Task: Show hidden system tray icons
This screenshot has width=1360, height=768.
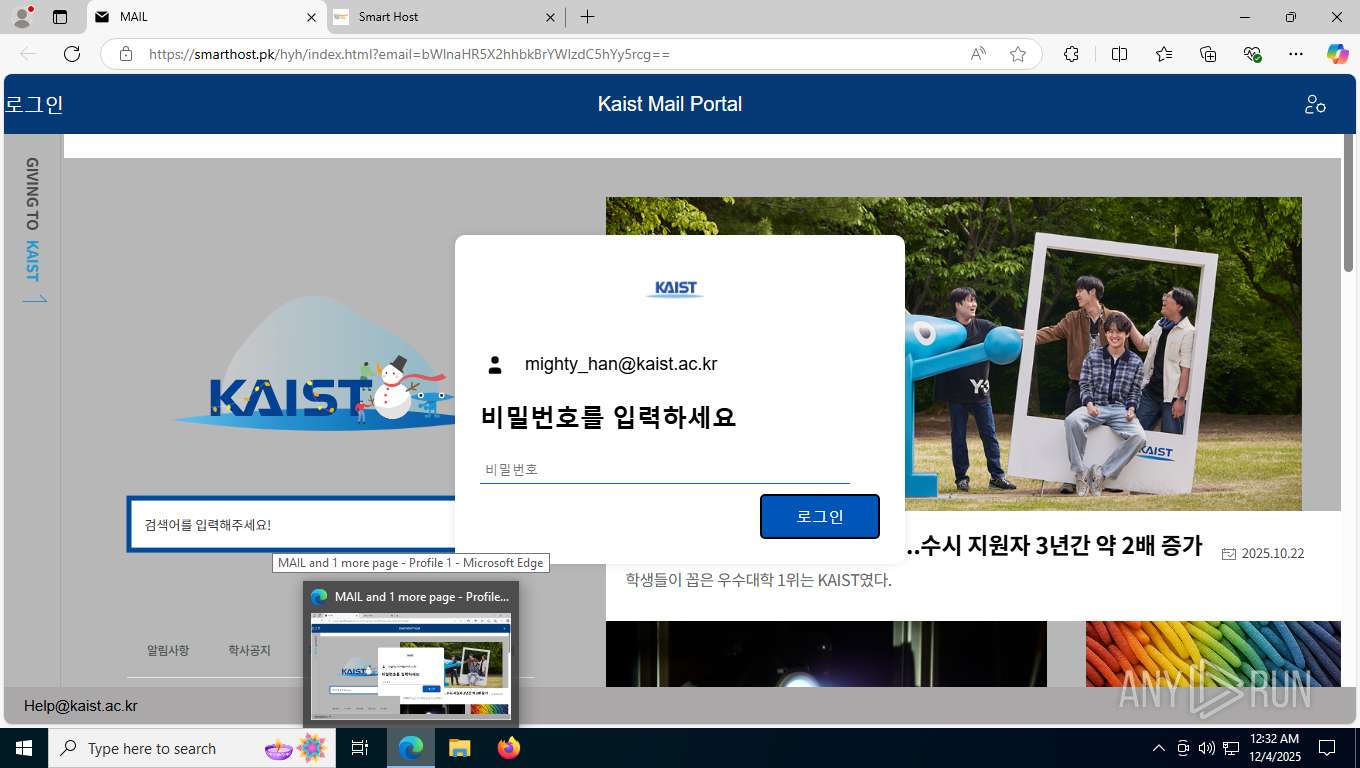Action: tap(1159, 748)
